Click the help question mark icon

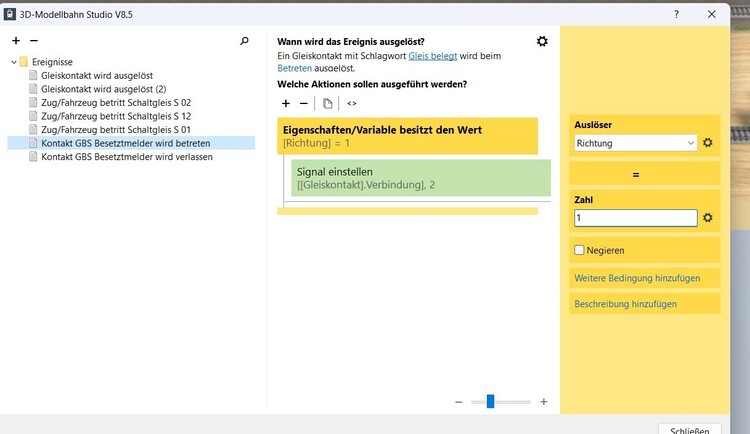pyautogui.click(x=676, y=14)
